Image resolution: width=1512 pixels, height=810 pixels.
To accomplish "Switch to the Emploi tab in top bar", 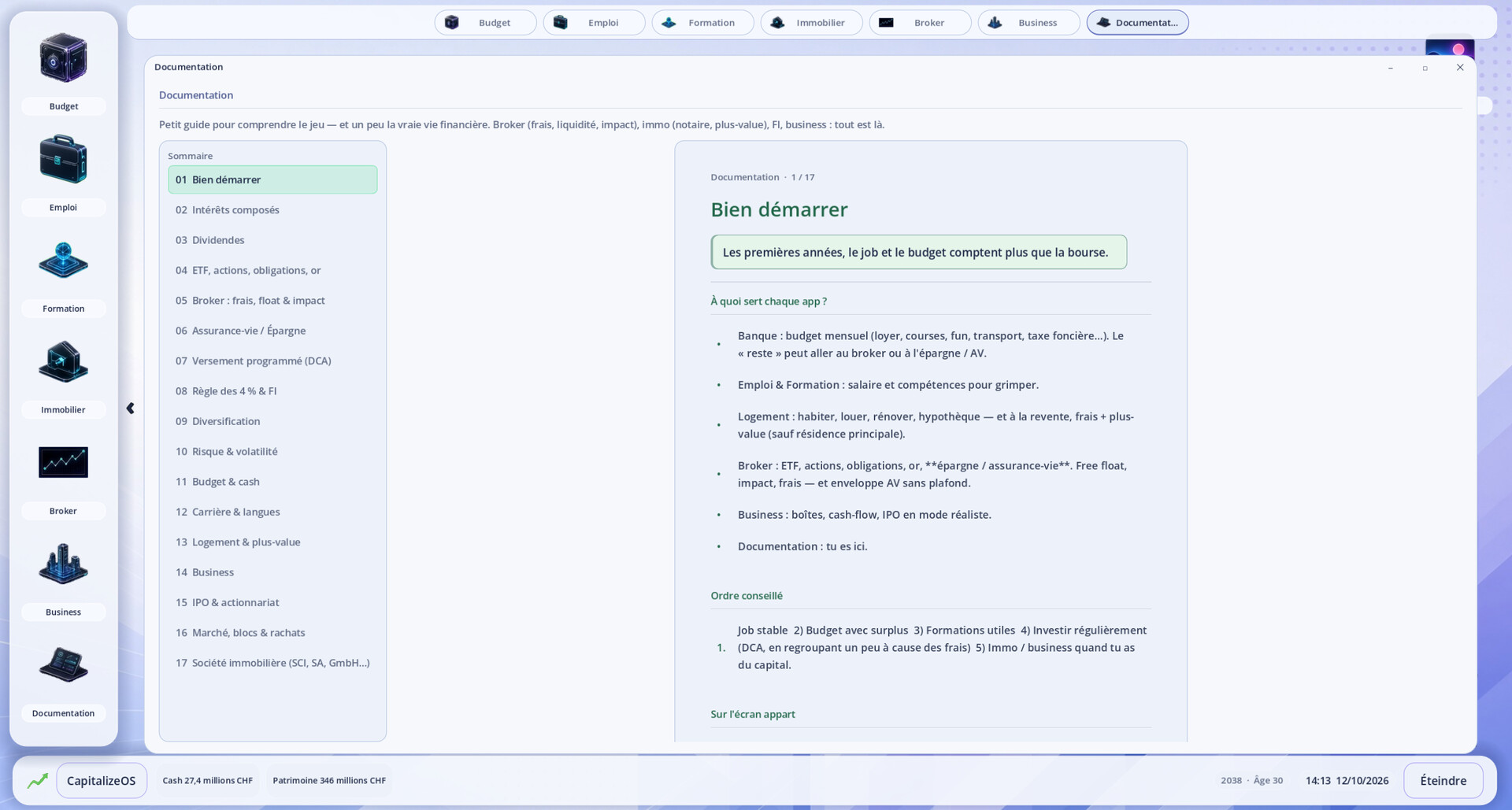I will 594,23.
